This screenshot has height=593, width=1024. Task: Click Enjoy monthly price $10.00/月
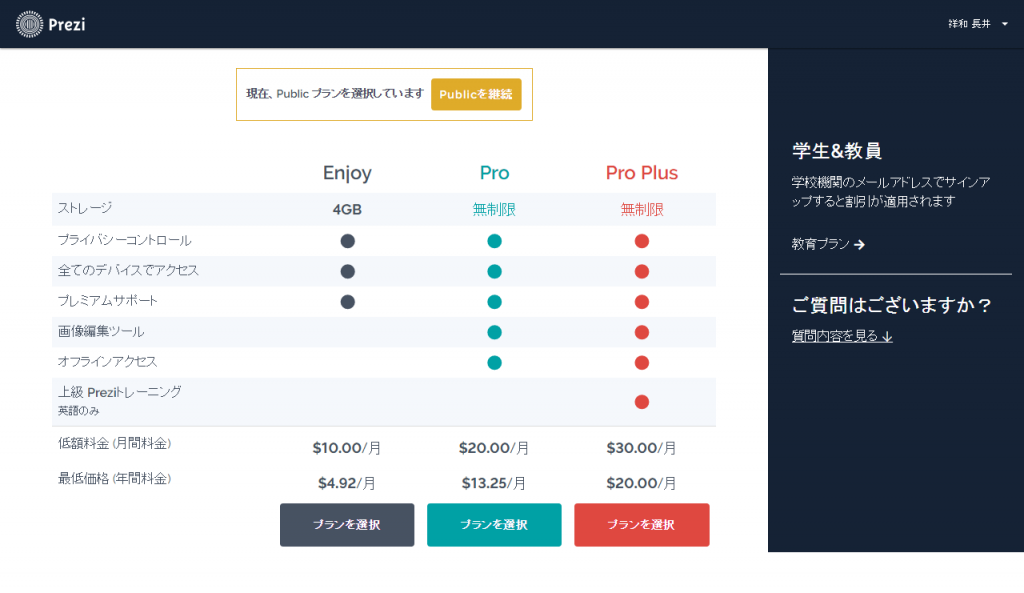(x=347, y=448)
